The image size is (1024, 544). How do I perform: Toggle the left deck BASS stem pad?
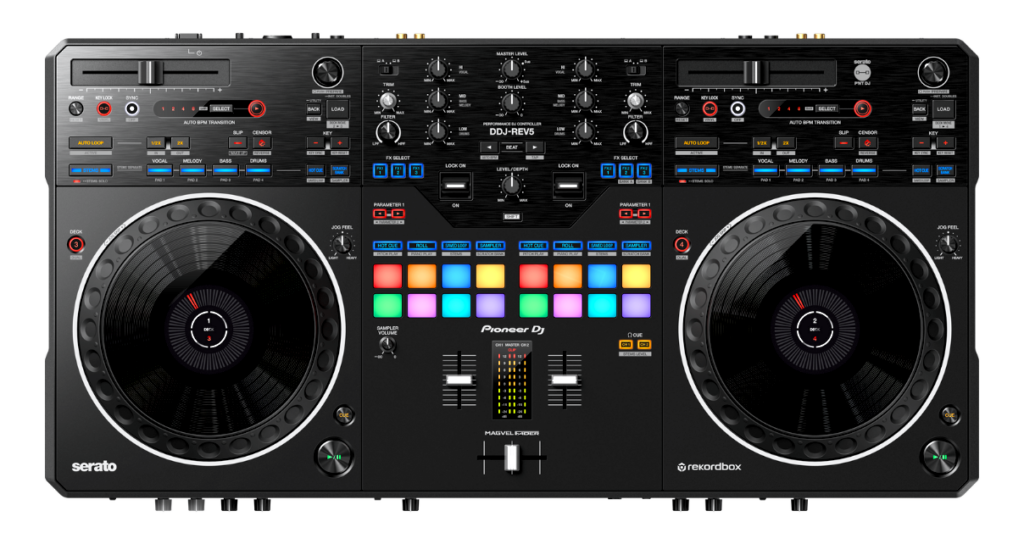(x=225, y=170)
